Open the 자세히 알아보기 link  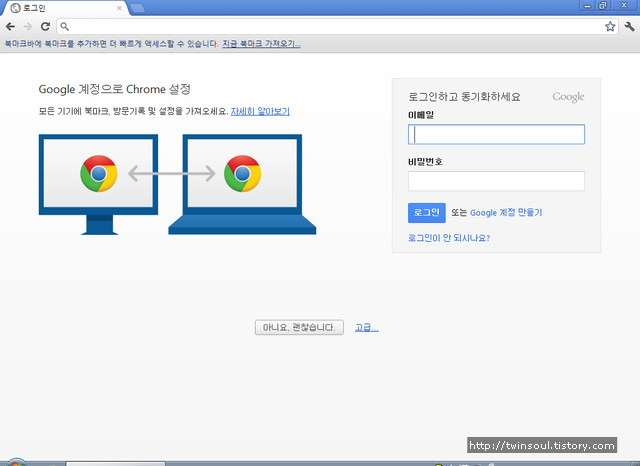click(260, 111)
